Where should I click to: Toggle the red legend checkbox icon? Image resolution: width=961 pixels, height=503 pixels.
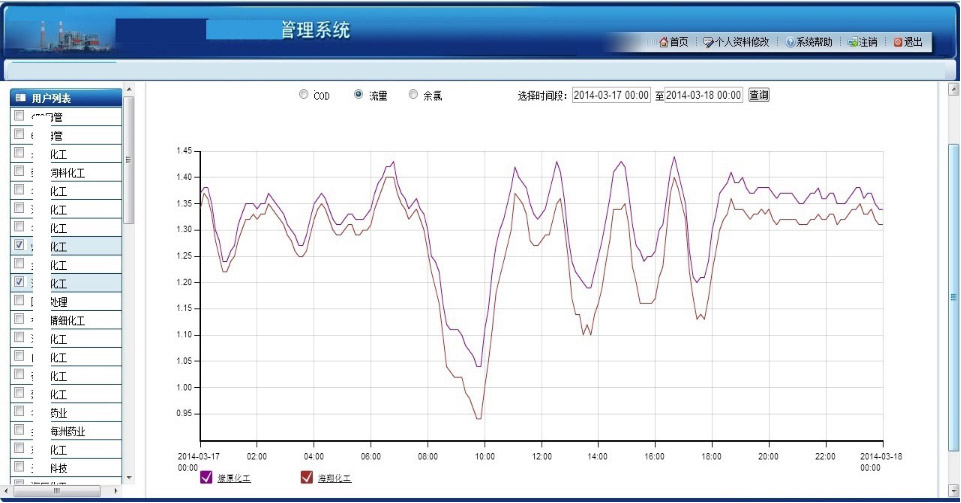point(307,477)
